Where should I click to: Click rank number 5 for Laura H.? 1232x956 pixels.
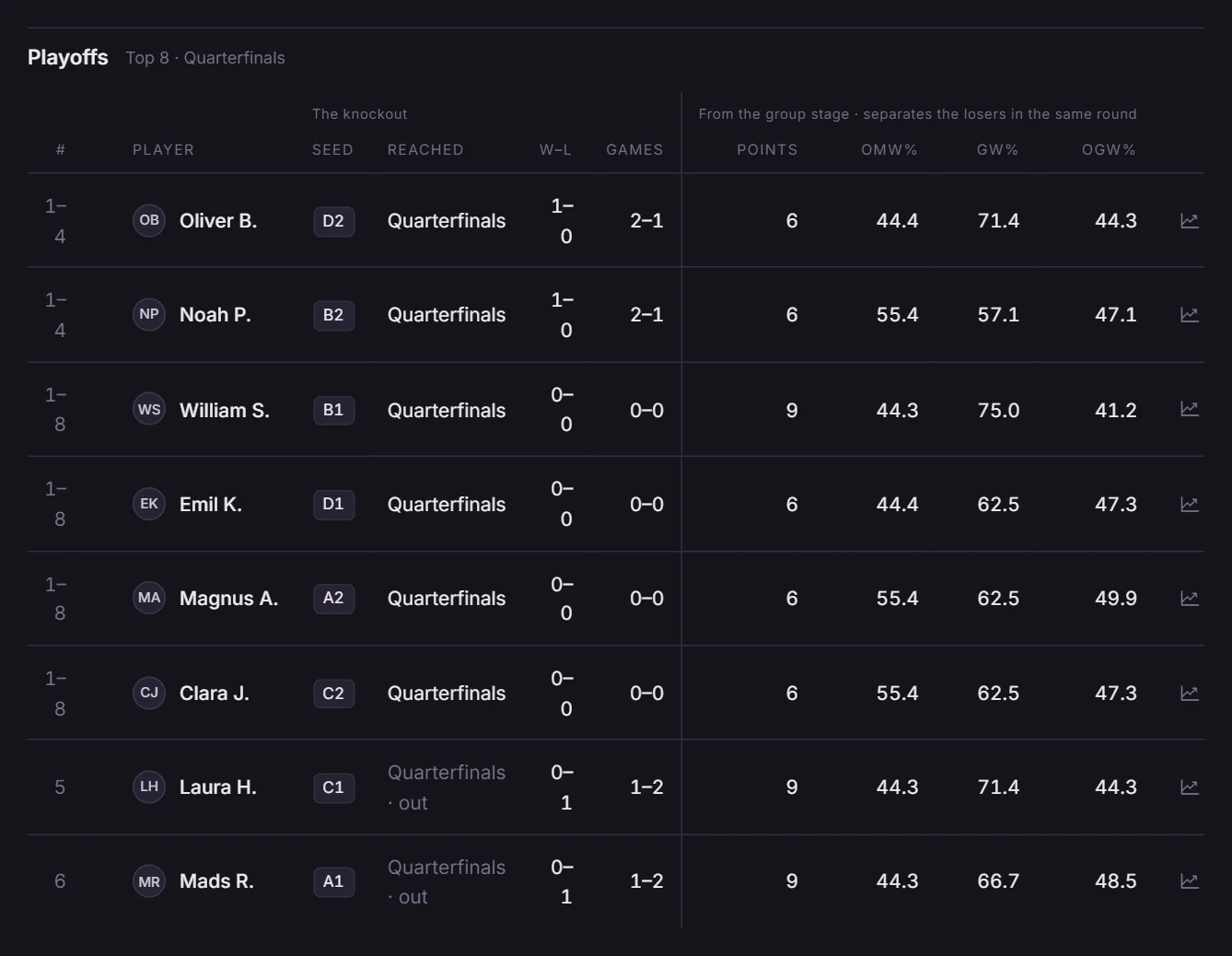[x=60, y=787]
